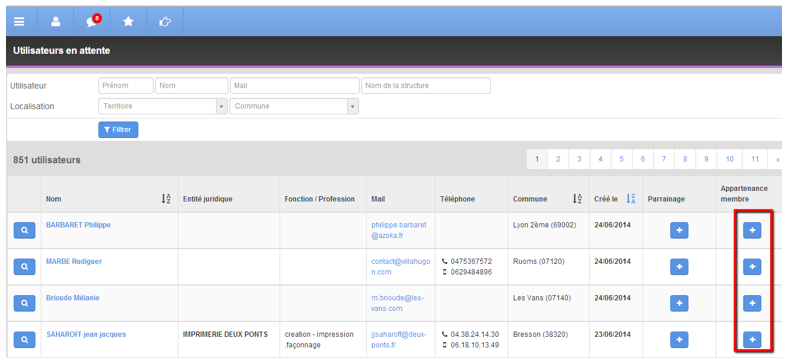Open the Commune dropdown

[x=294, y=106]
